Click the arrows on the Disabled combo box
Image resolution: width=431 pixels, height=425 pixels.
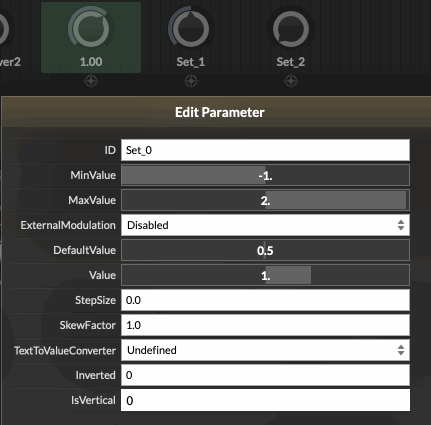coord(401,225)
